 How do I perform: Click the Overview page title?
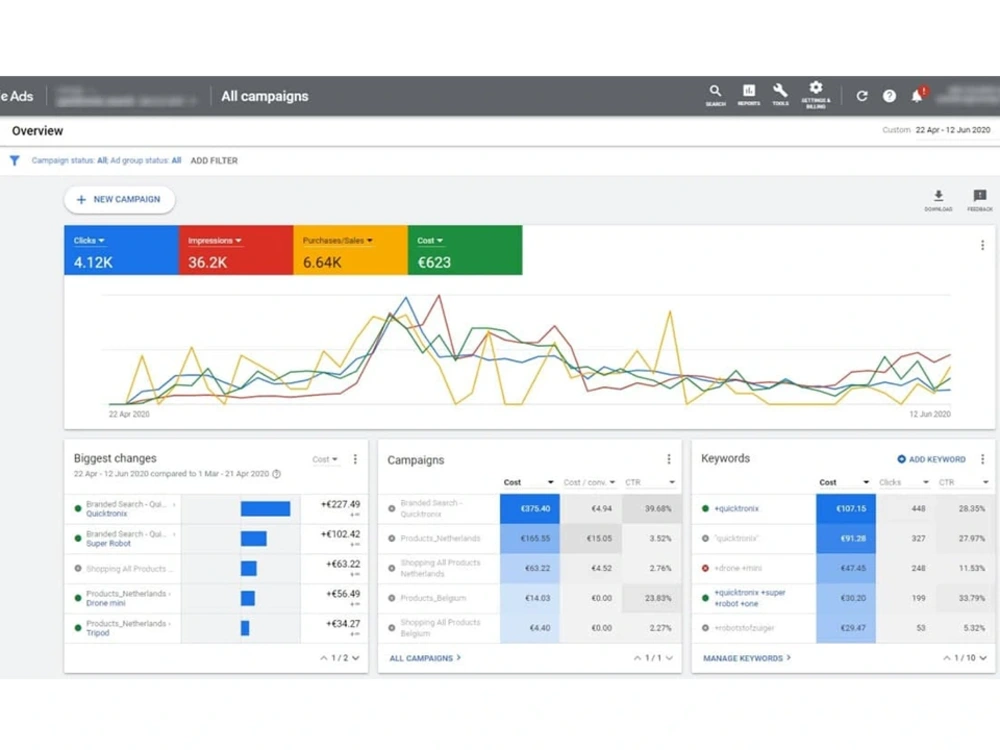click(x=38, y=131)
